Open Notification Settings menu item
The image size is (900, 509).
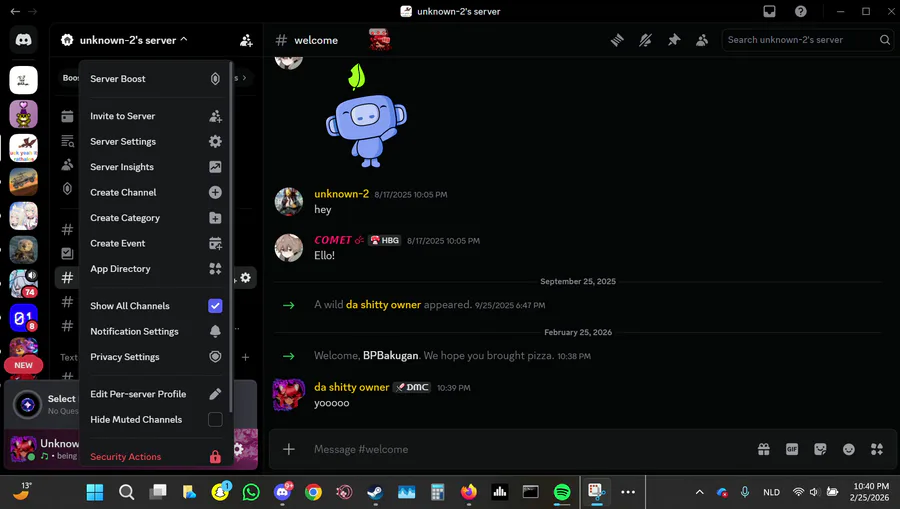[156, 332]
